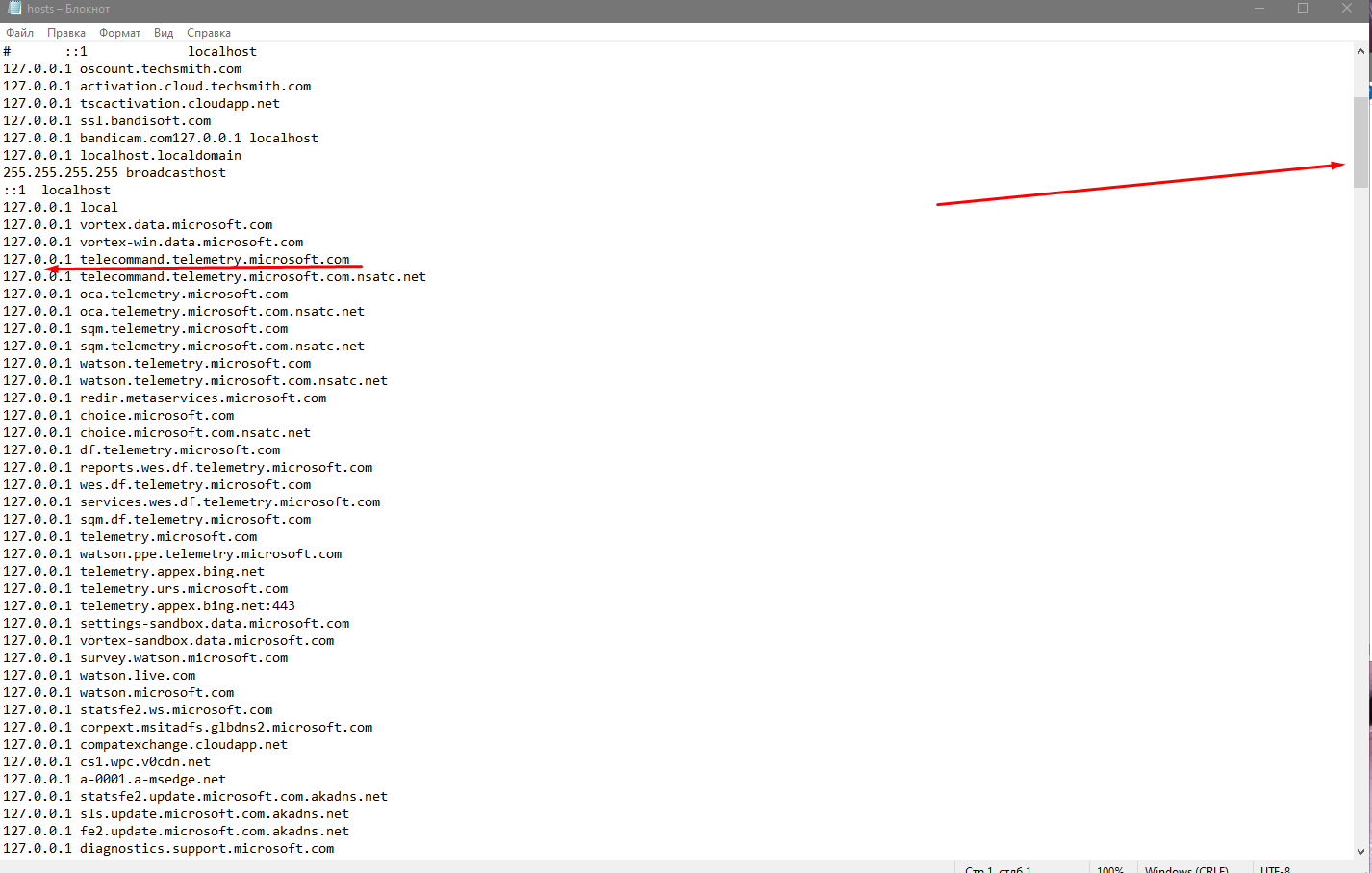
Task: Click the line choice.microsoft.com.nsatc.net
Action: (x=157, y=433)
